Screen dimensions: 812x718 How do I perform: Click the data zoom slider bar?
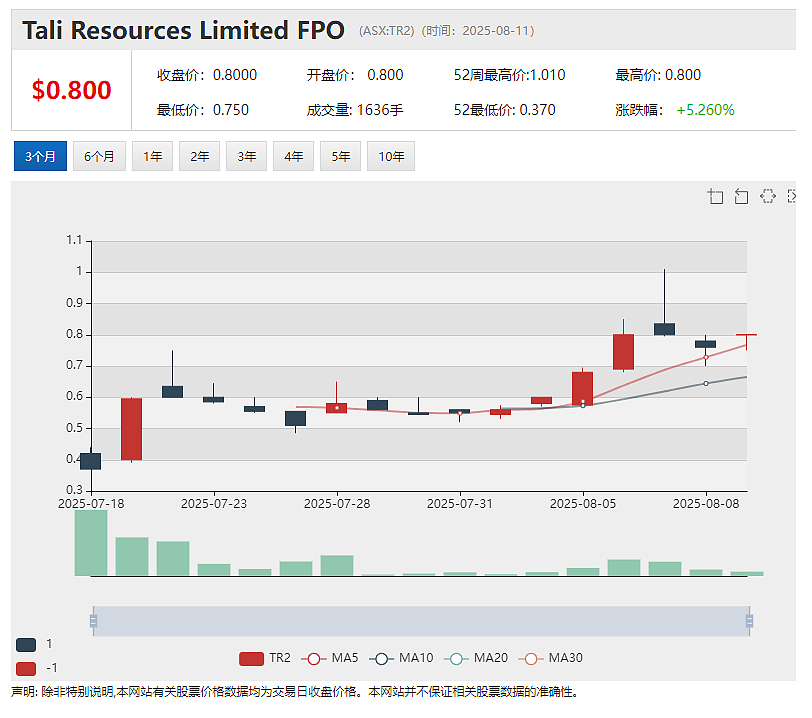421,621
